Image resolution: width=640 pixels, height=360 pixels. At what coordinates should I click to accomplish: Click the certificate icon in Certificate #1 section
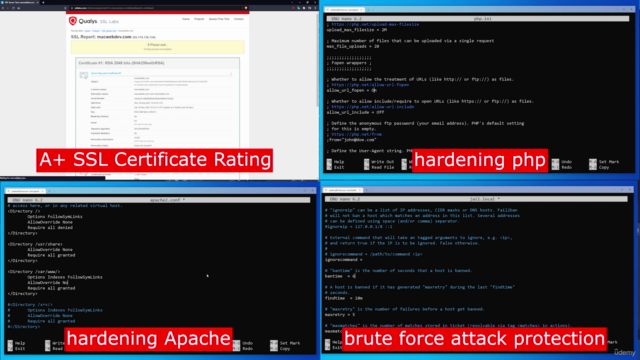coord(84,76)
